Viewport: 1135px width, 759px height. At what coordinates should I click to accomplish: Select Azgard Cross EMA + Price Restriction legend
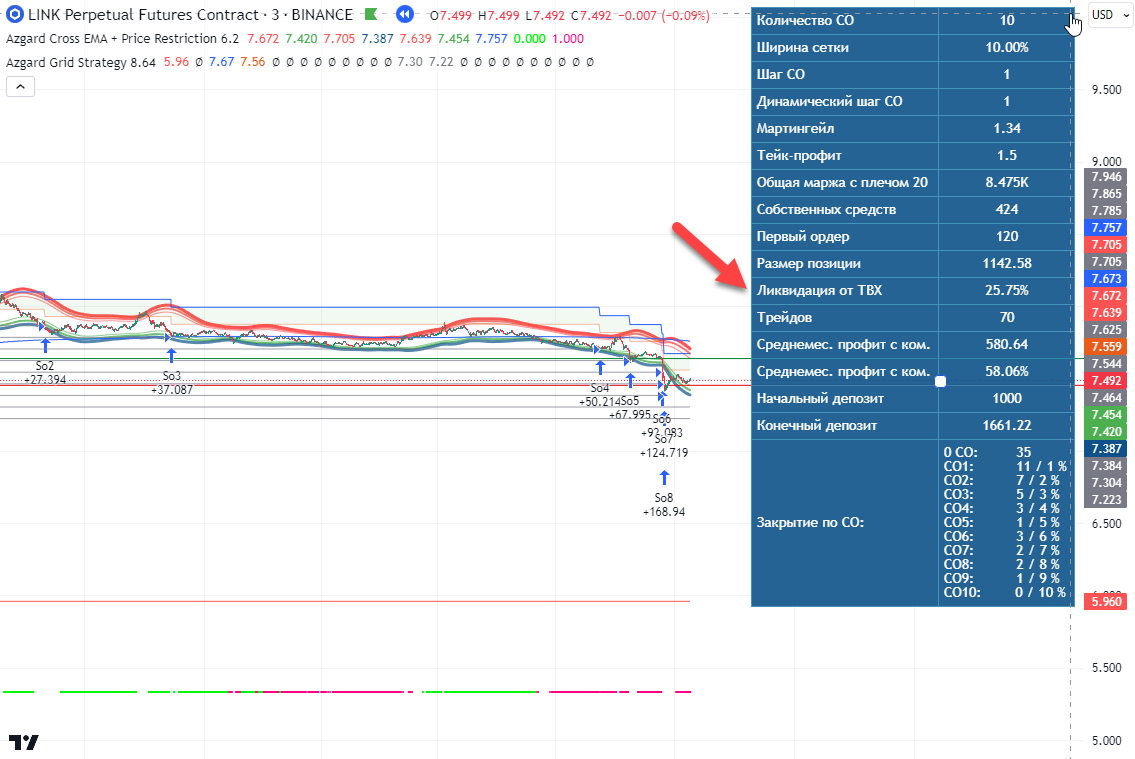(x=122, y=38)
